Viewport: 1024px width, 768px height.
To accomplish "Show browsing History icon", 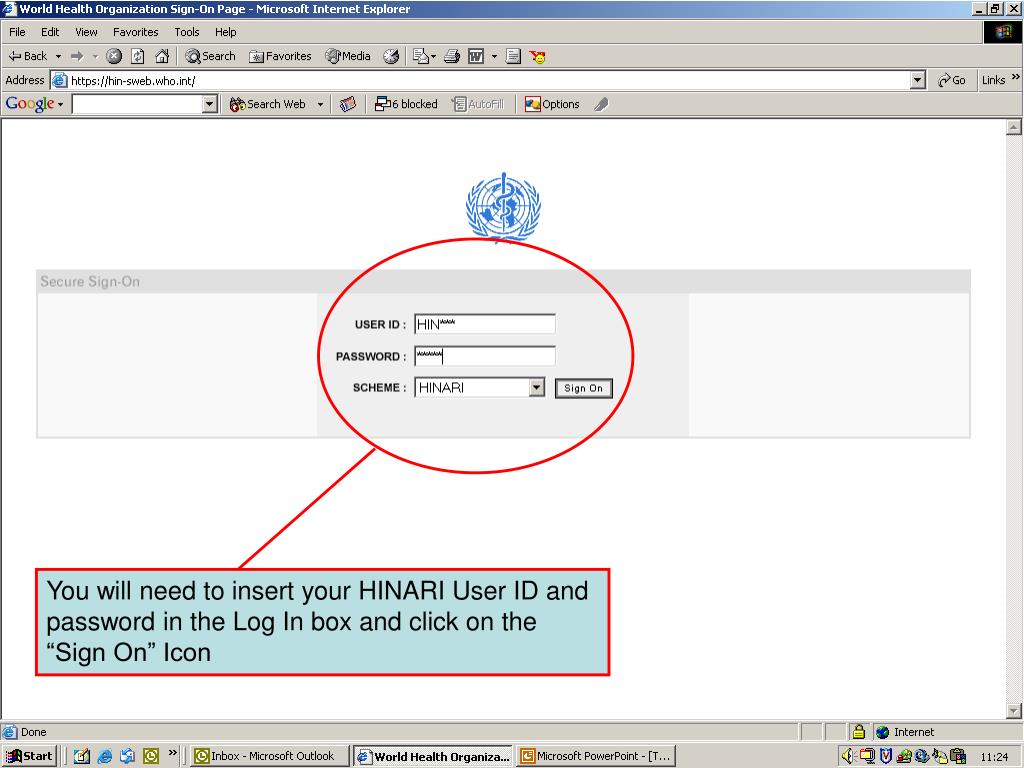I will (x=391, y=56).
